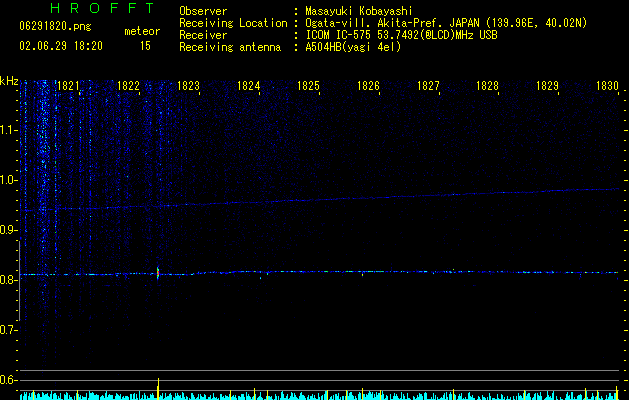Click the Observer label
The height and width of the screenshot is (400, 629).
coord(203,11)
